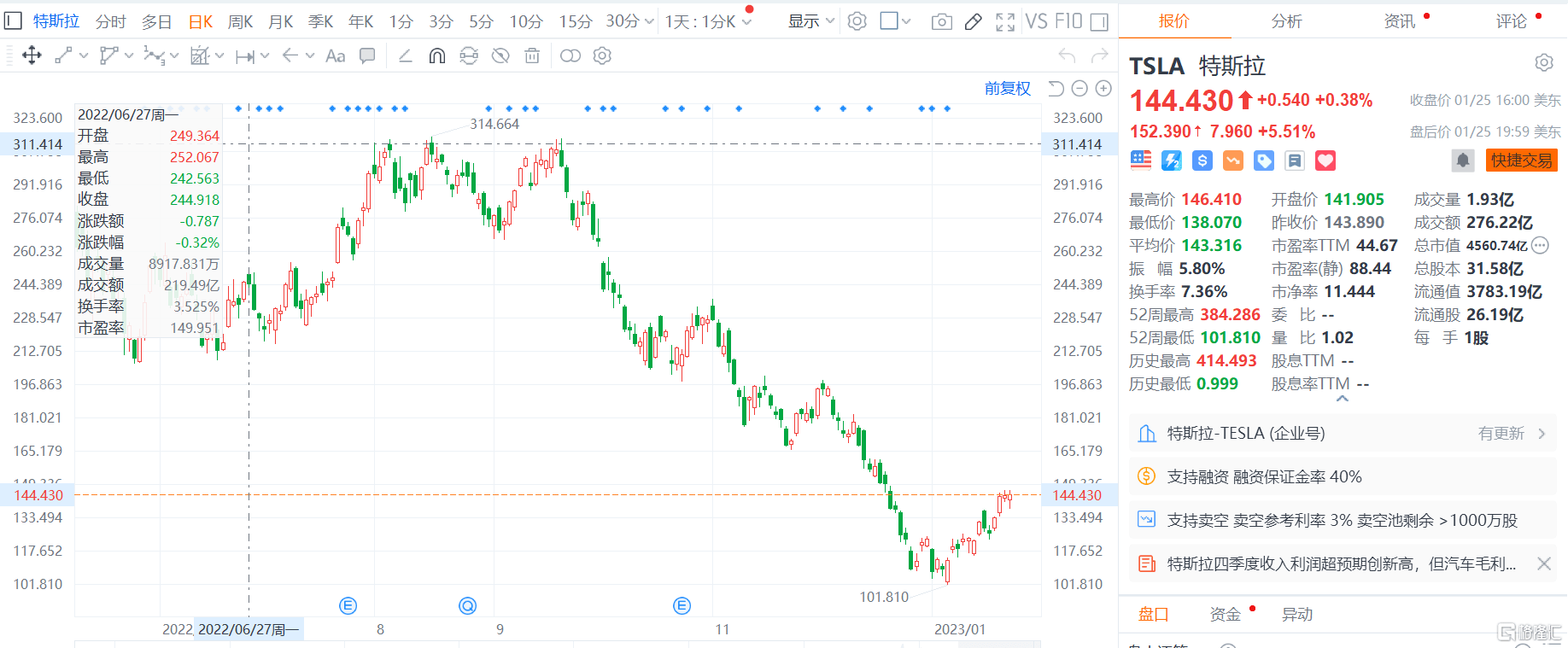Viewport: 1568px width, 648px height.
Task: Take a chart screenshot with camera icon
Action: click(x=941, y=21)
